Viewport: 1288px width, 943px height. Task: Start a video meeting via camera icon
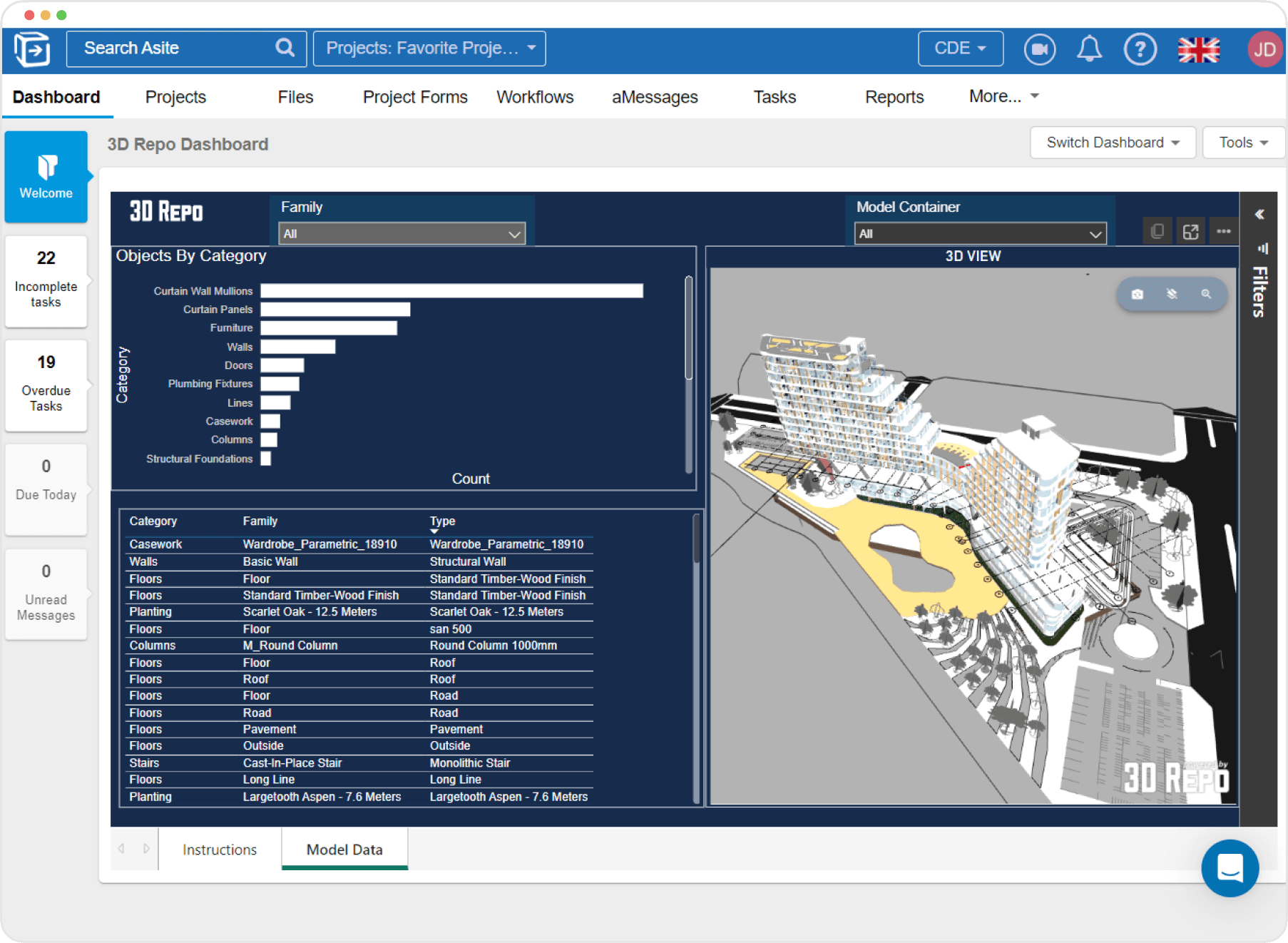tap(1040, 49)
